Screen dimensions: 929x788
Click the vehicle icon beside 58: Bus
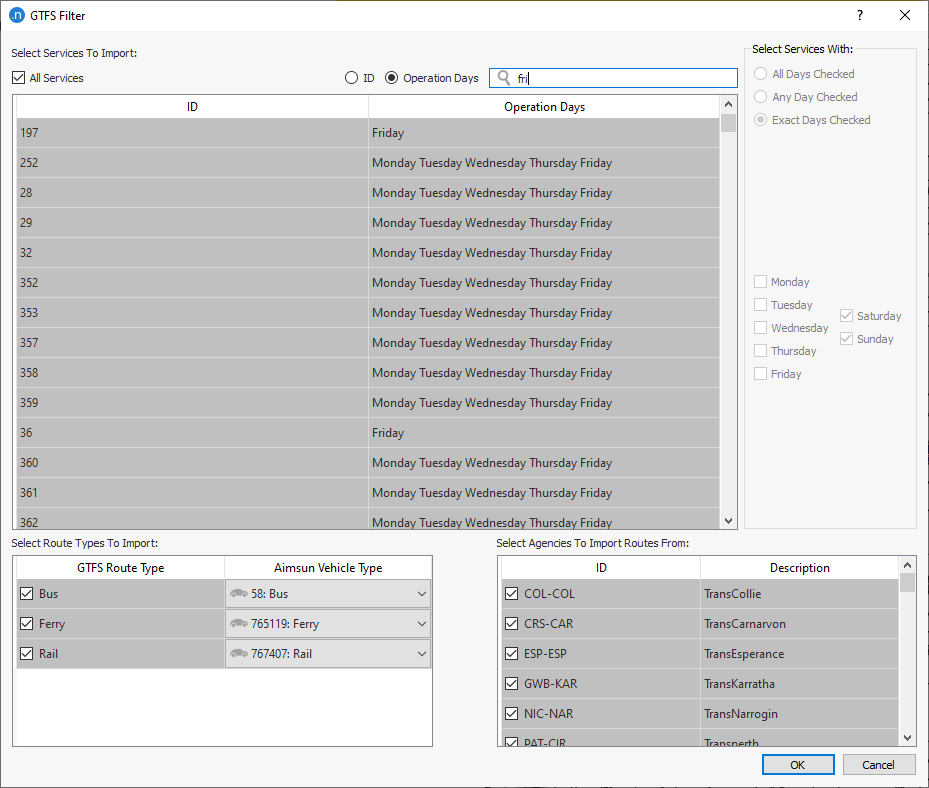click(x=237, y=594)
